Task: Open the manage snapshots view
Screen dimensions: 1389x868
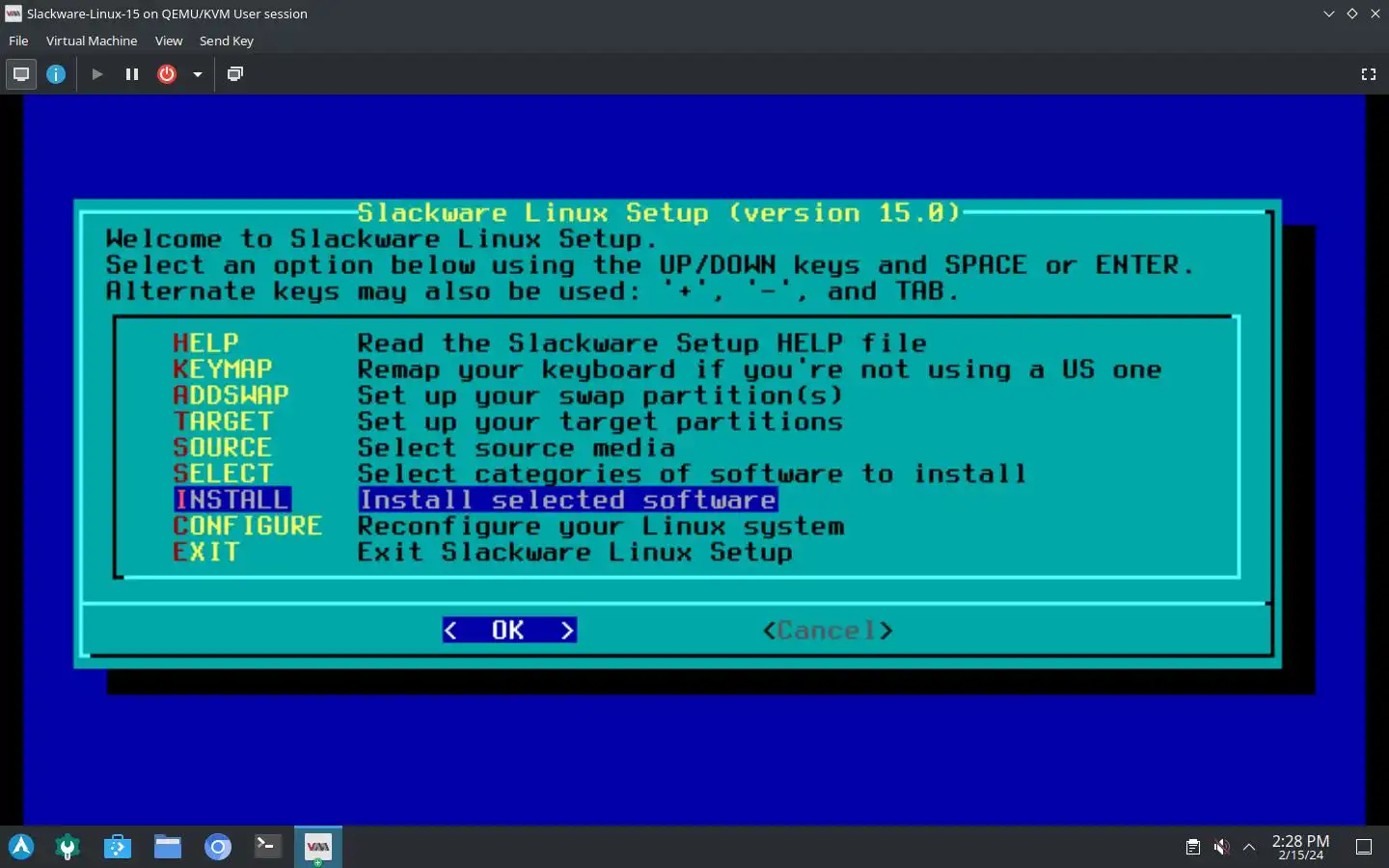Action: pos(234,74)
